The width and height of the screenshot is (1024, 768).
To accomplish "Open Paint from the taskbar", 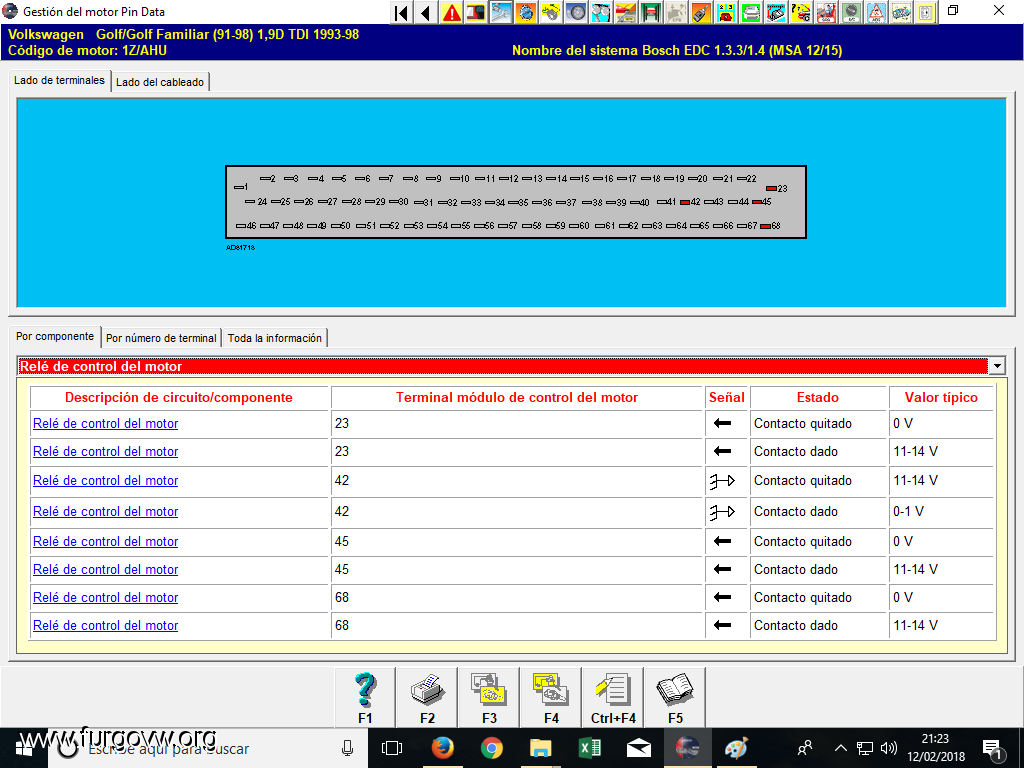I will coord(737,748).
